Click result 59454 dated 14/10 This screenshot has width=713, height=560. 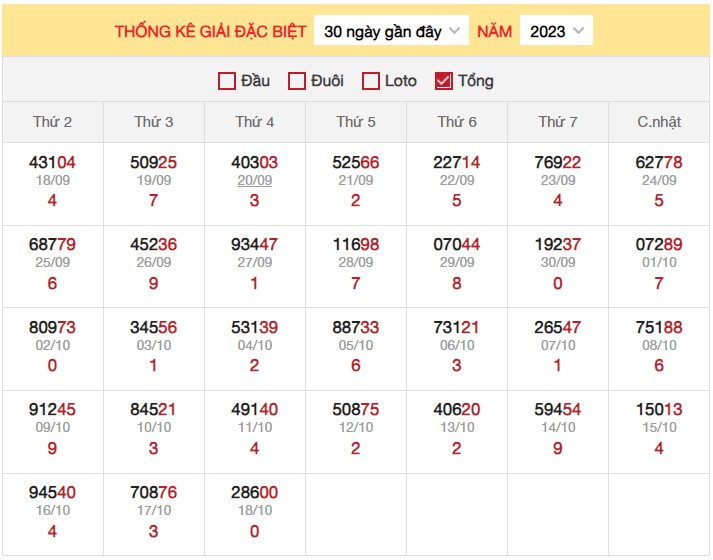point(558,409)
